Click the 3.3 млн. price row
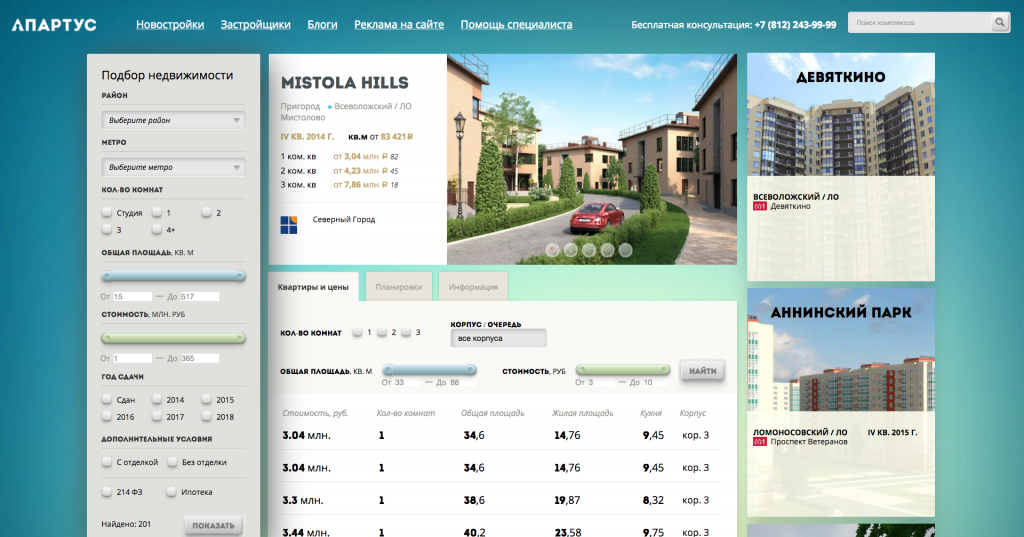1024x537 pixels. (500, 500)
